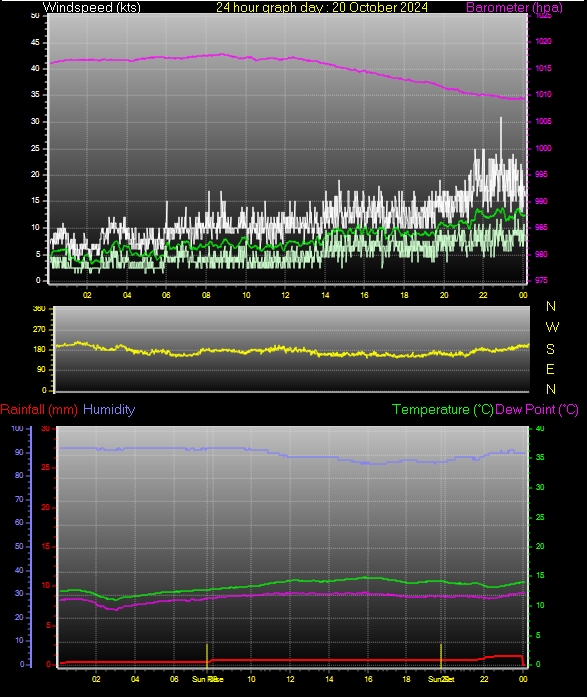Image resolution: width=587 pixels, height=697 pixels.
Task: Click the 16 hour tick on bottom graph
Action: (368, 679)
